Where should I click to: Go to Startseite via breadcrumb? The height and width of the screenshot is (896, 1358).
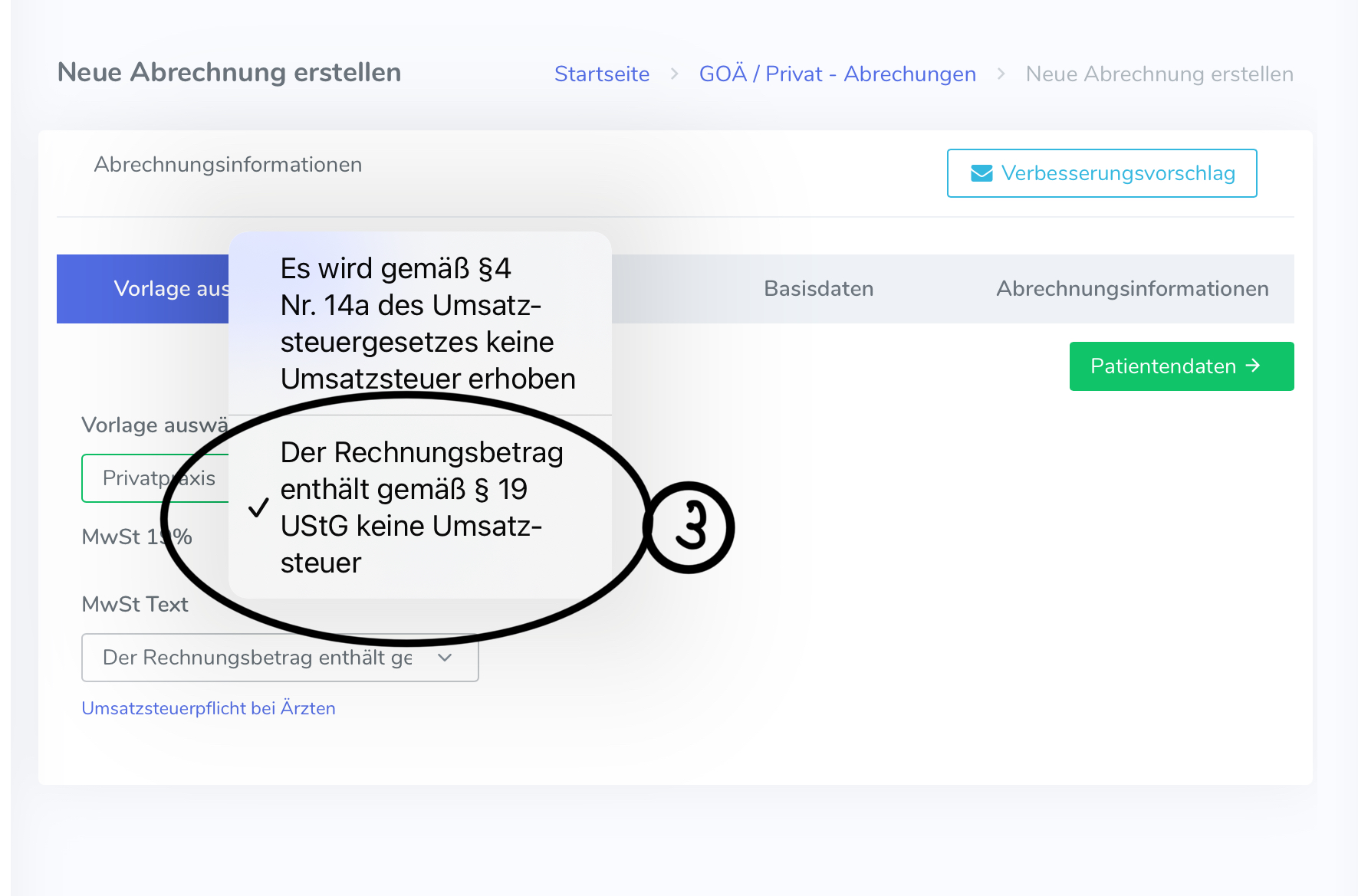(x=601, y=74)
